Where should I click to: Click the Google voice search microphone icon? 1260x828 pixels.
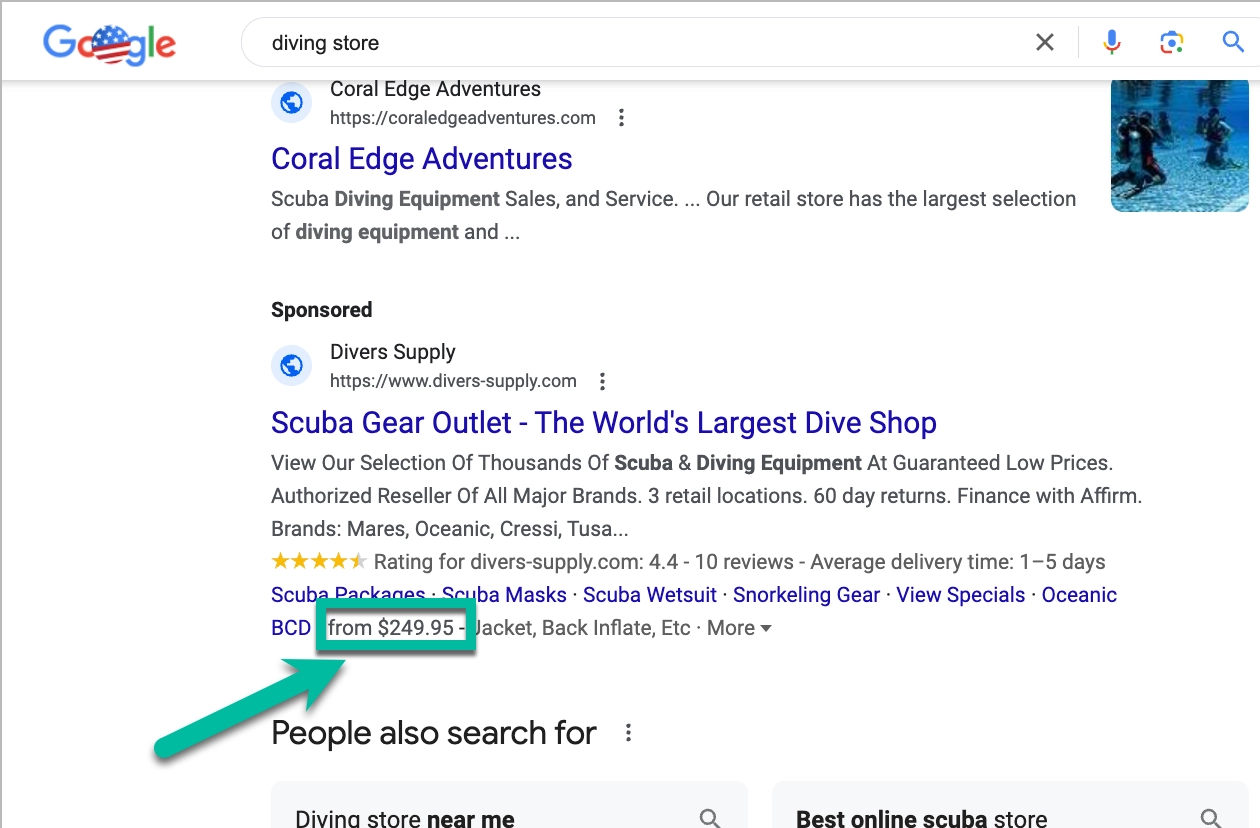tap(1111, 42)
